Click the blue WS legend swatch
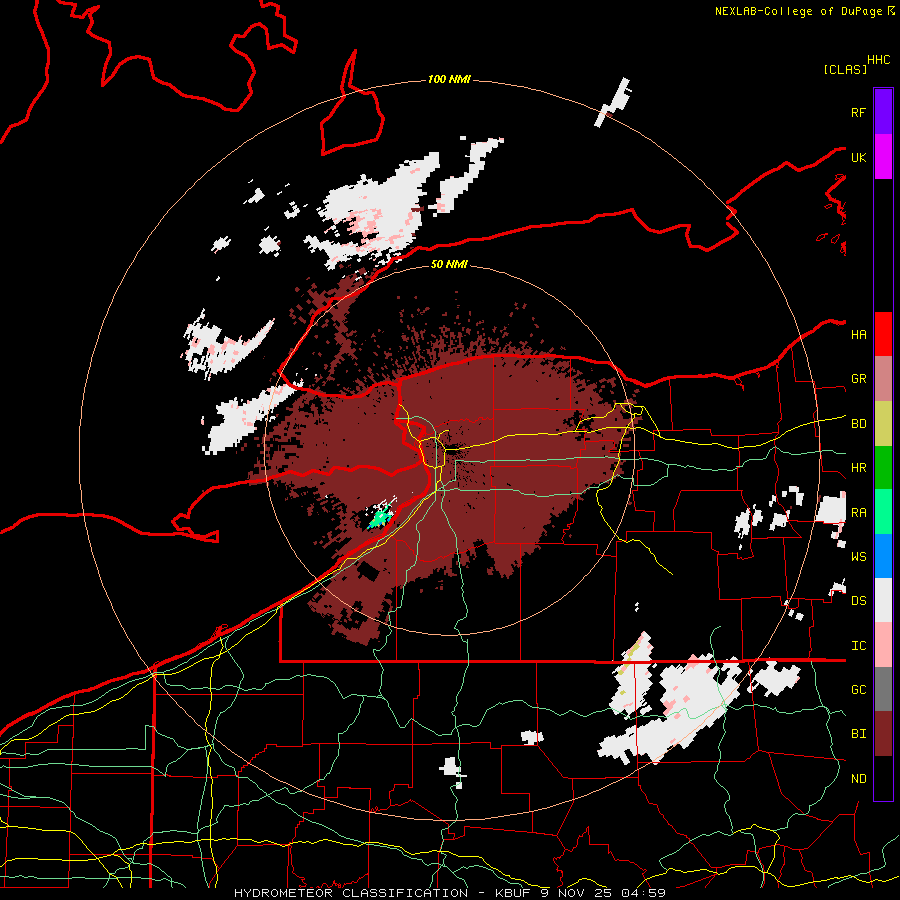This screenshot has height=900, width=900. tap(883, 556)
